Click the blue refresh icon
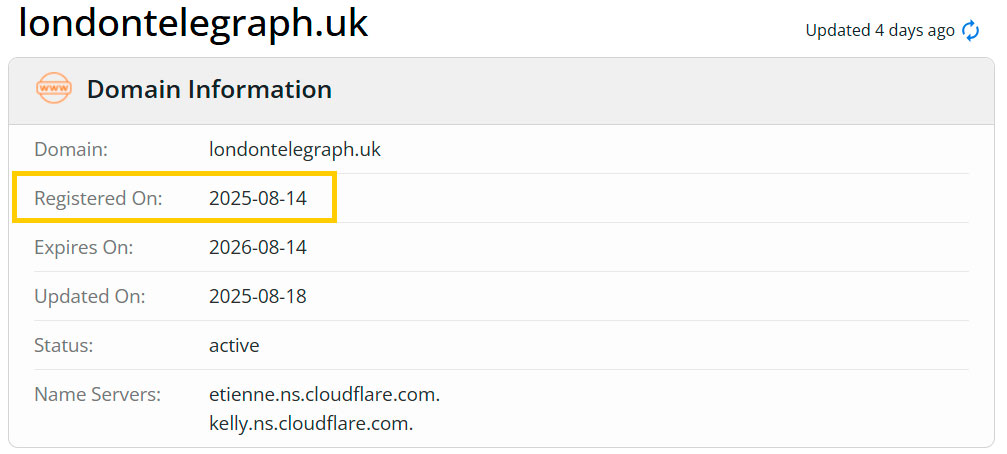 [970, 31]
